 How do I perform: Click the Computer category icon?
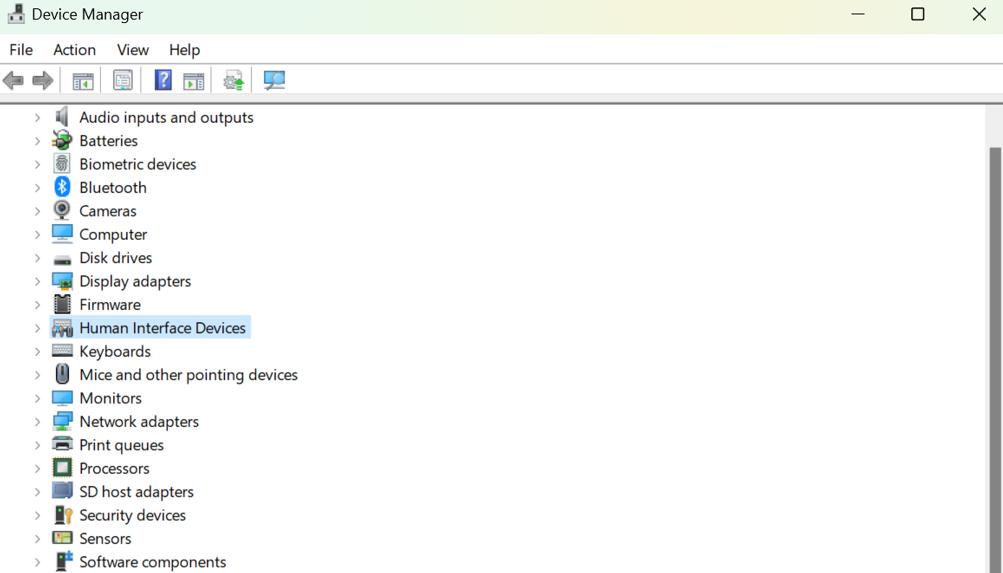click(62, 234)
